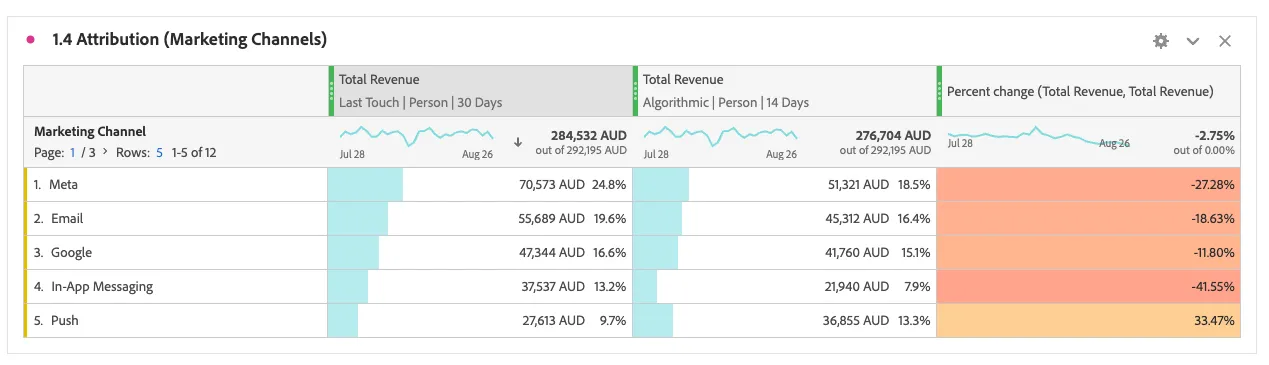The height and width of the screenshot is (365, 1269).
Task: Select Algorithmic Total Revenue column header
Action: pos(784,91)
